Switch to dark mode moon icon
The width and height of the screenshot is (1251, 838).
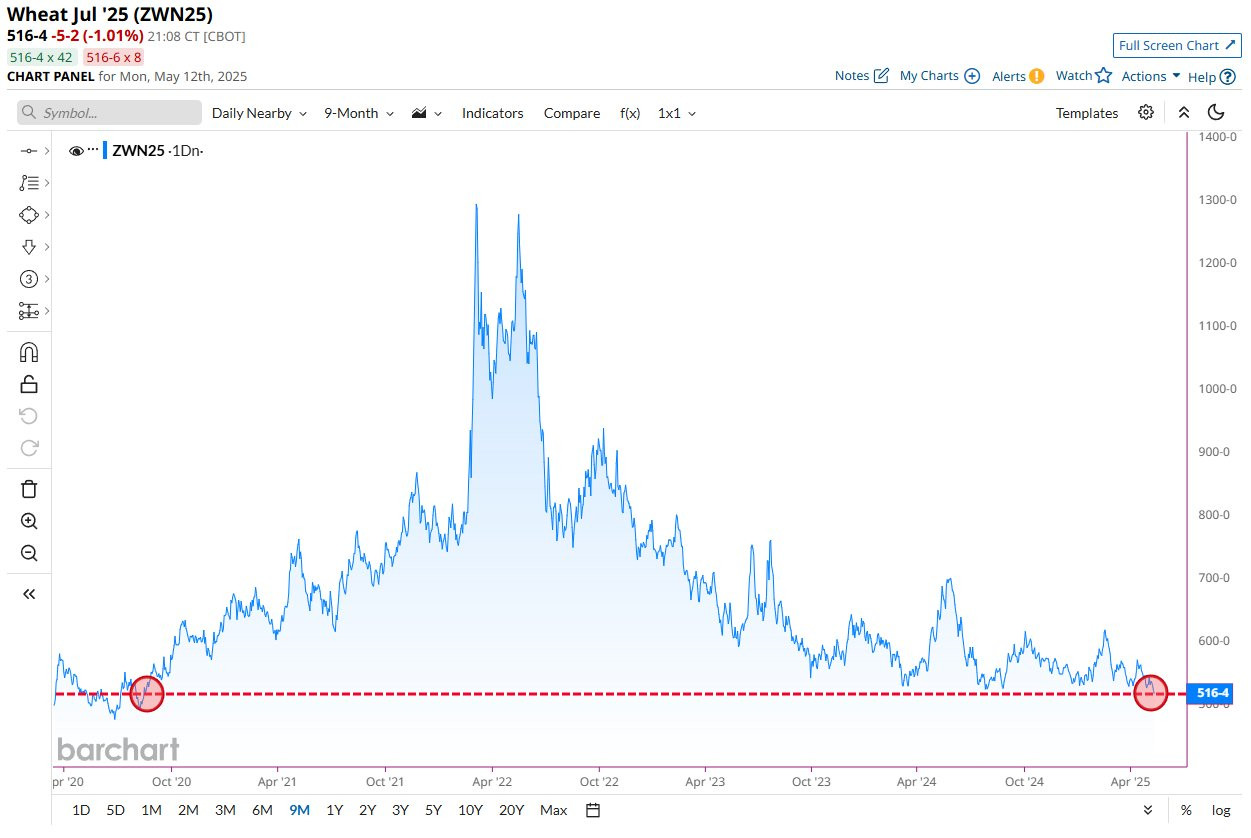tap(1216, 113)
